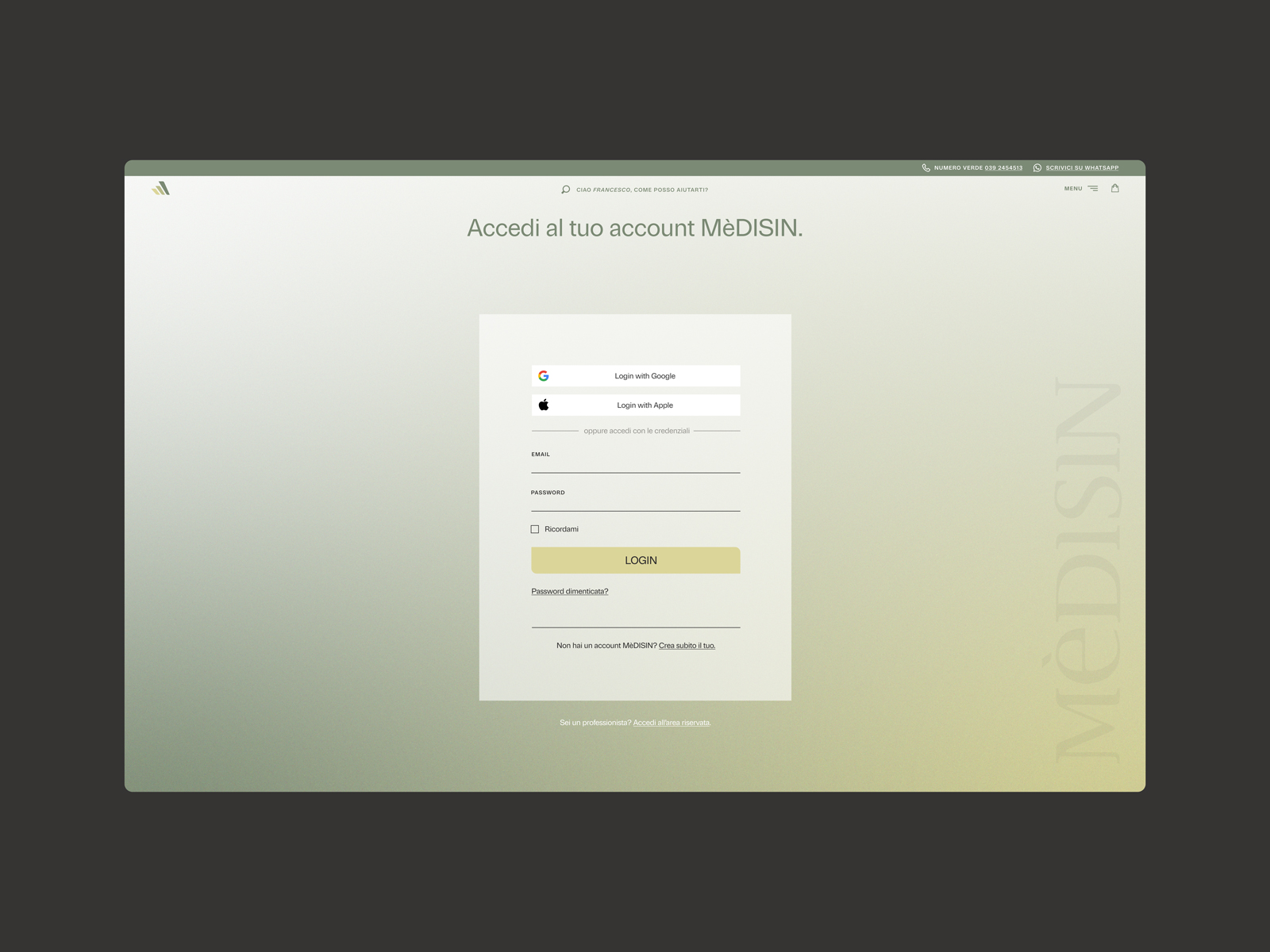Open Scrivici su WhatsApp link

pyautogui.click(x=1082, y=168)
